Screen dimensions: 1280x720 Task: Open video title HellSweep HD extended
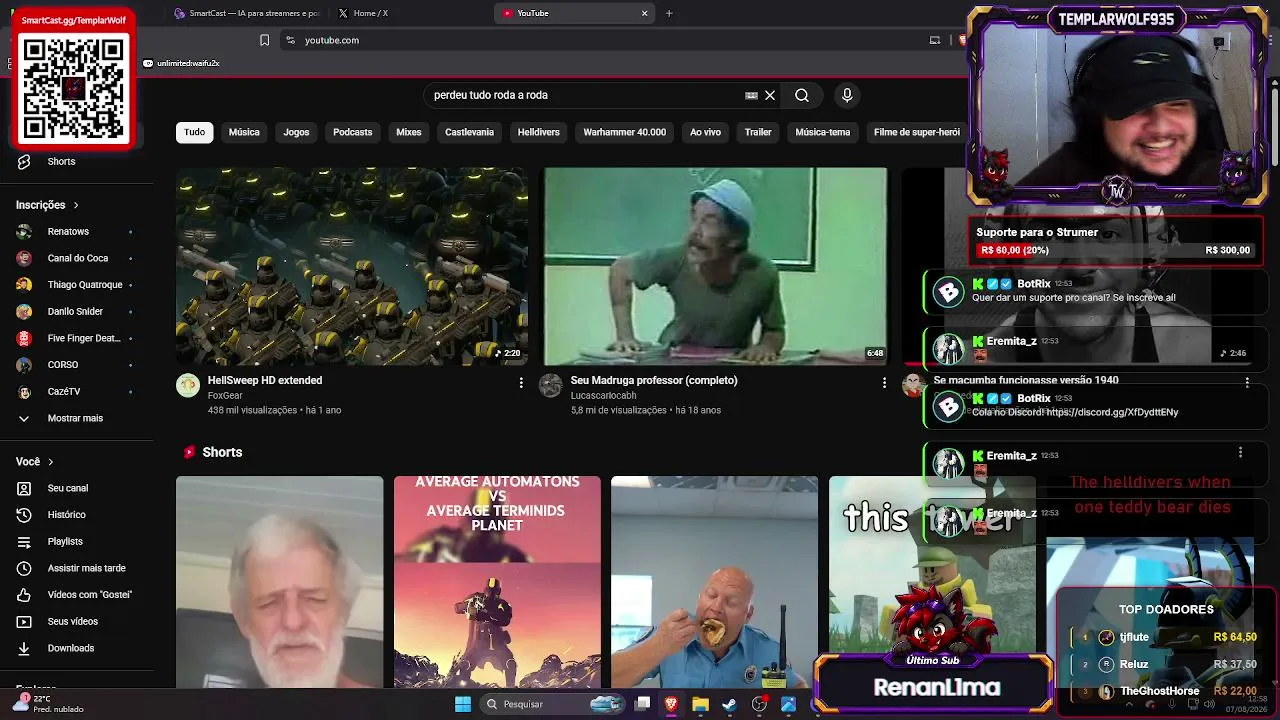tap(265, 380)
